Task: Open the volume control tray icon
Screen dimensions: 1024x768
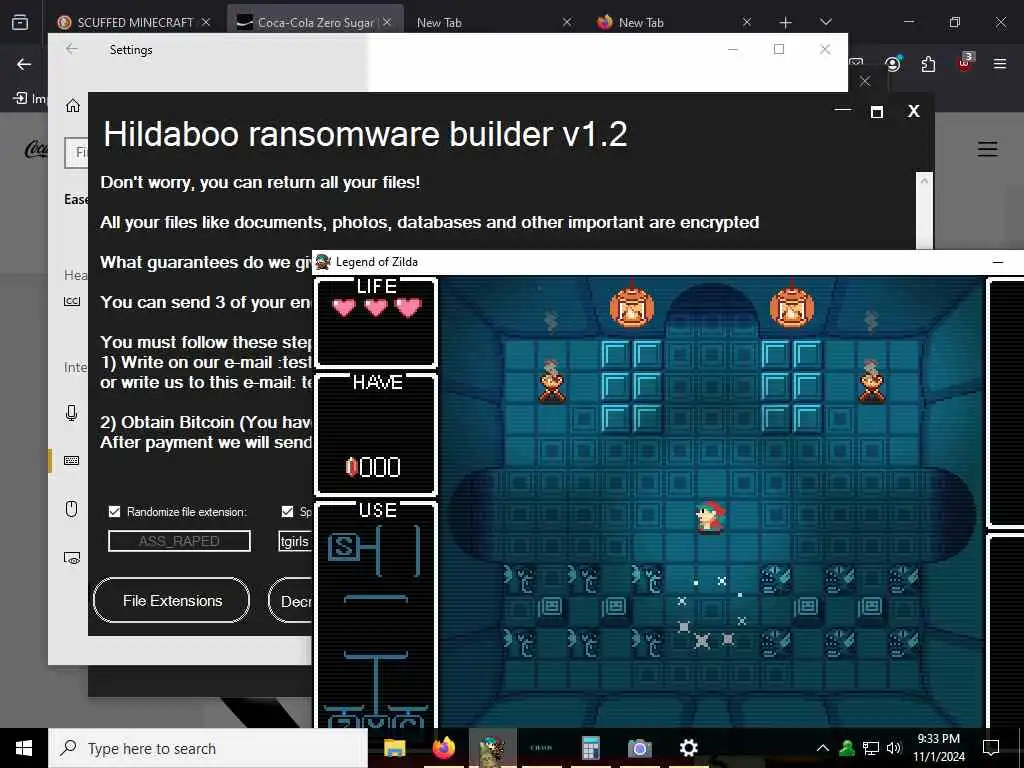Action: [x=894, y=748]
